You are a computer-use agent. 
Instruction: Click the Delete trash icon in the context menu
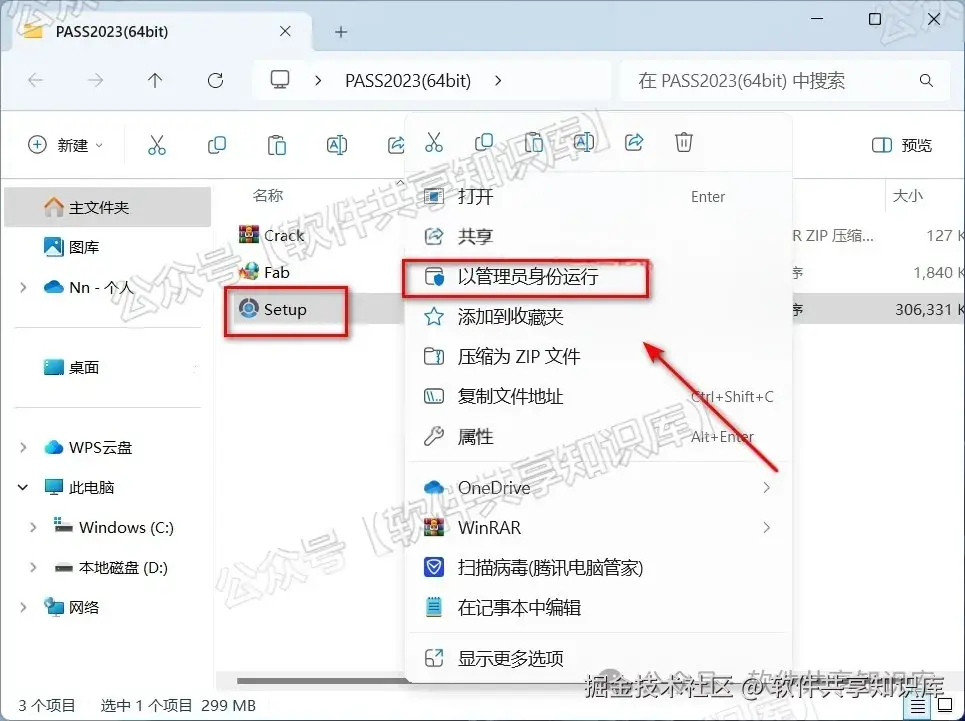(x=684, y=142)
